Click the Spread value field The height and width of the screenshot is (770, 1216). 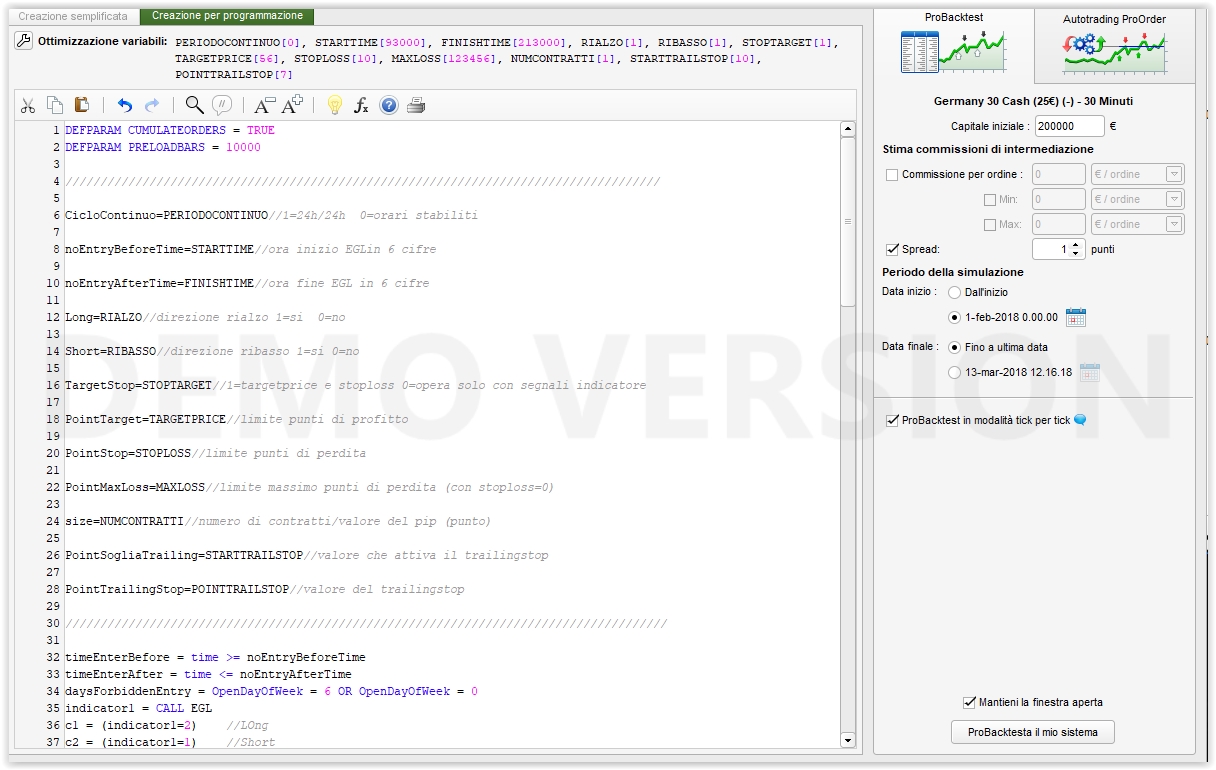click(1051, 249)
